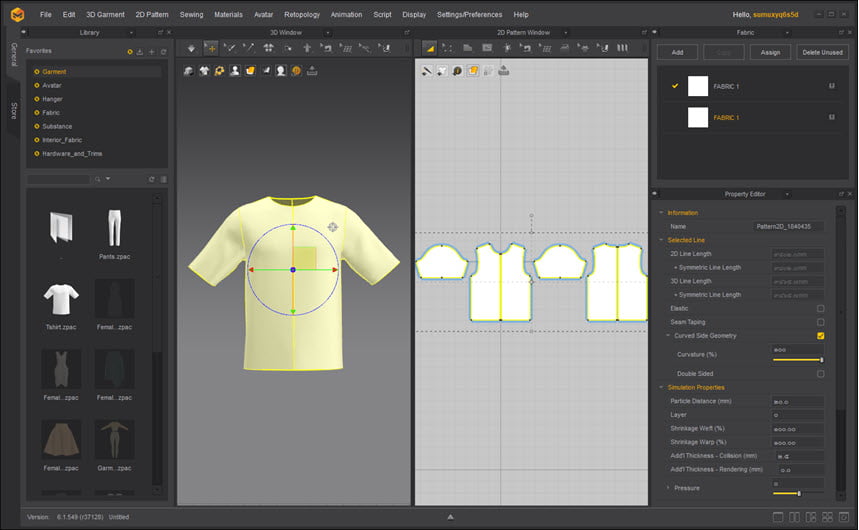This screenshot has width=859, height=530.
Task: Toggle the checkmark on first FABRIC 1 row
Action: click(x=675, y=86)
